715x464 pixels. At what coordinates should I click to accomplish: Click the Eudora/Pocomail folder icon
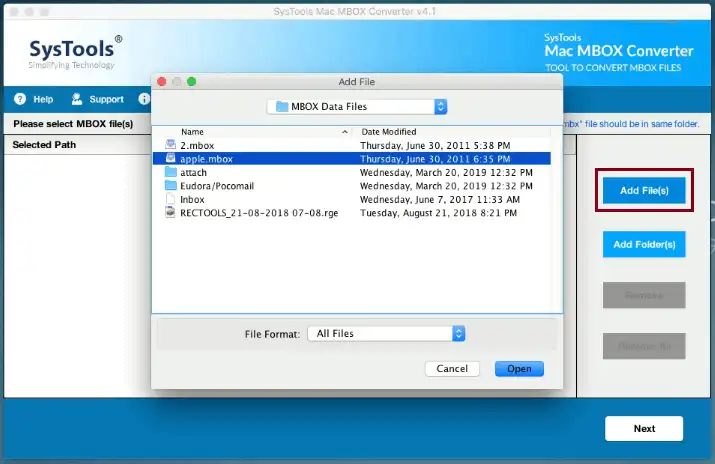click(x=171, y=186)
